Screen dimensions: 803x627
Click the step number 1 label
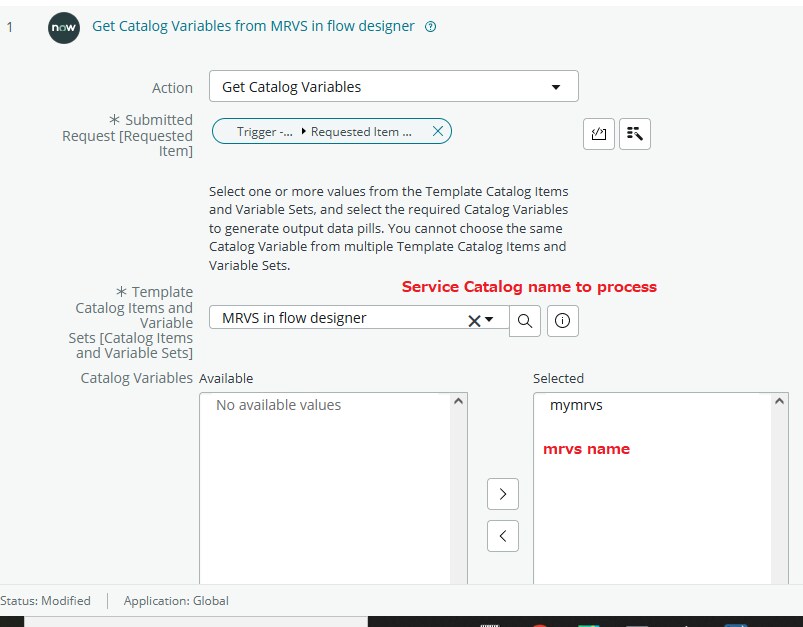point(10,27)
